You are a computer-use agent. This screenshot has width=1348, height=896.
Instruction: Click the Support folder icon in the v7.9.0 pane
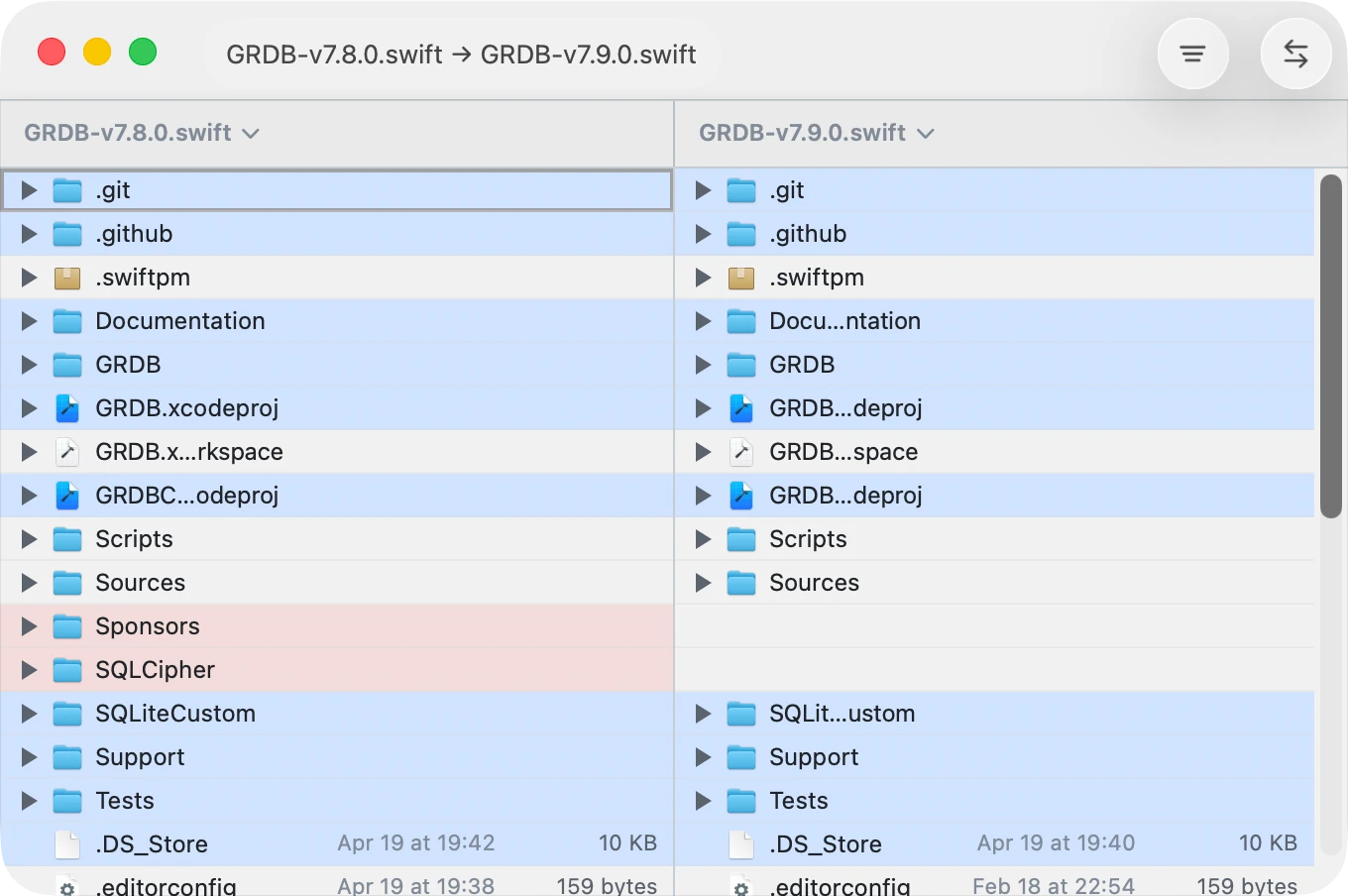pos(741,757)
